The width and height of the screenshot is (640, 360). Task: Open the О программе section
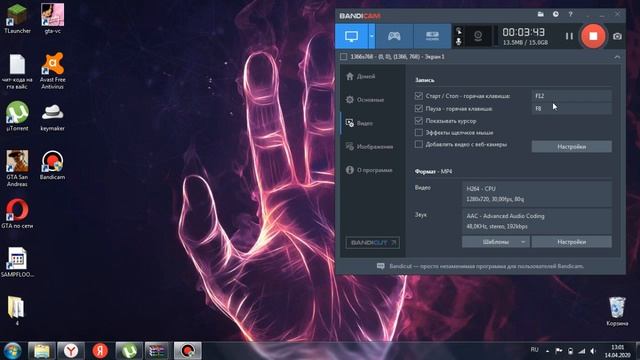(374, 170)
